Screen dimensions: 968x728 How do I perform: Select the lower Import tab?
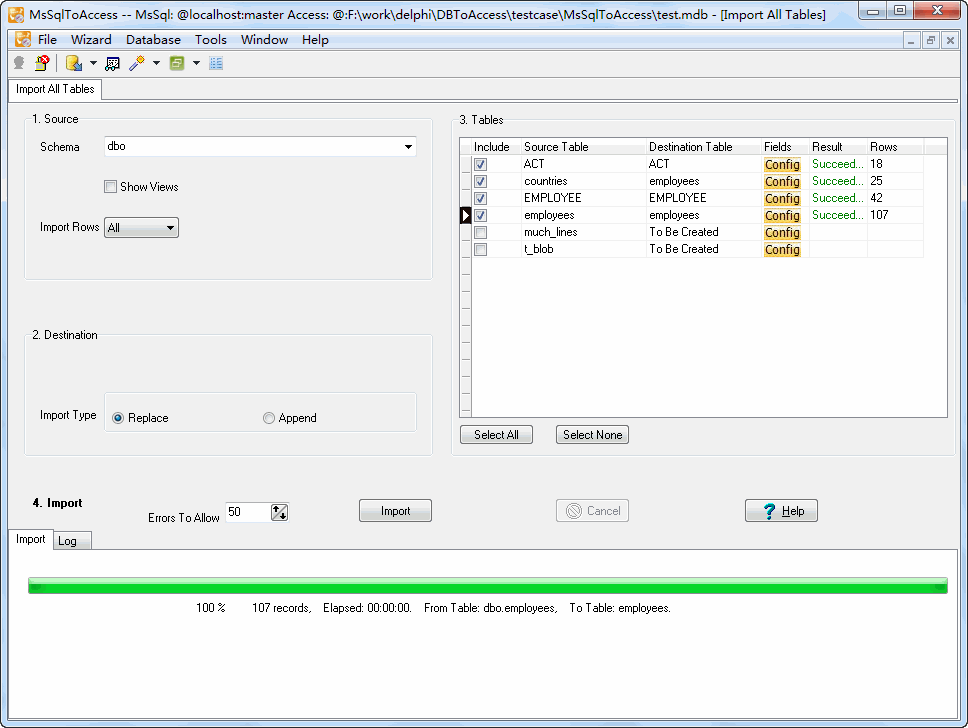tap(31, 539)
